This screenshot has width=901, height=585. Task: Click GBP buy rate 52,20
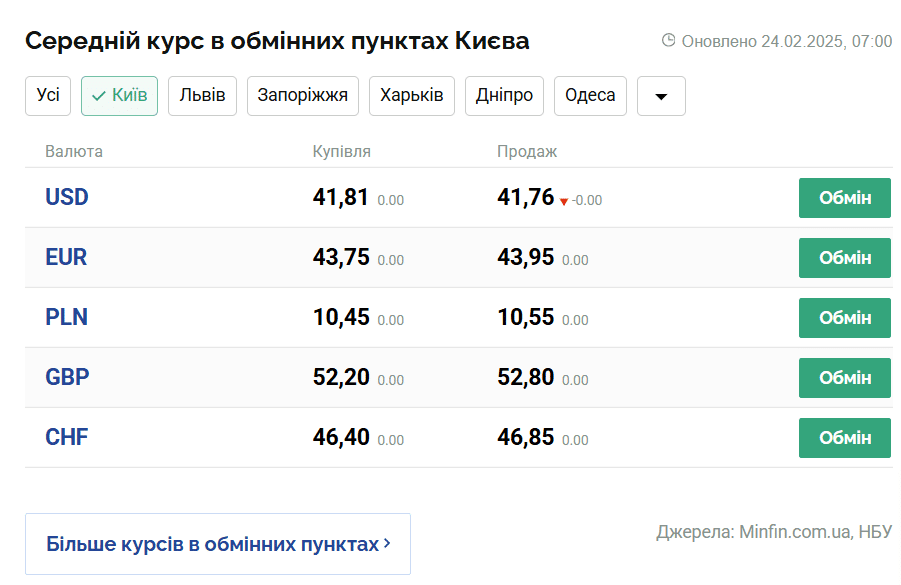tap(341, 377)
